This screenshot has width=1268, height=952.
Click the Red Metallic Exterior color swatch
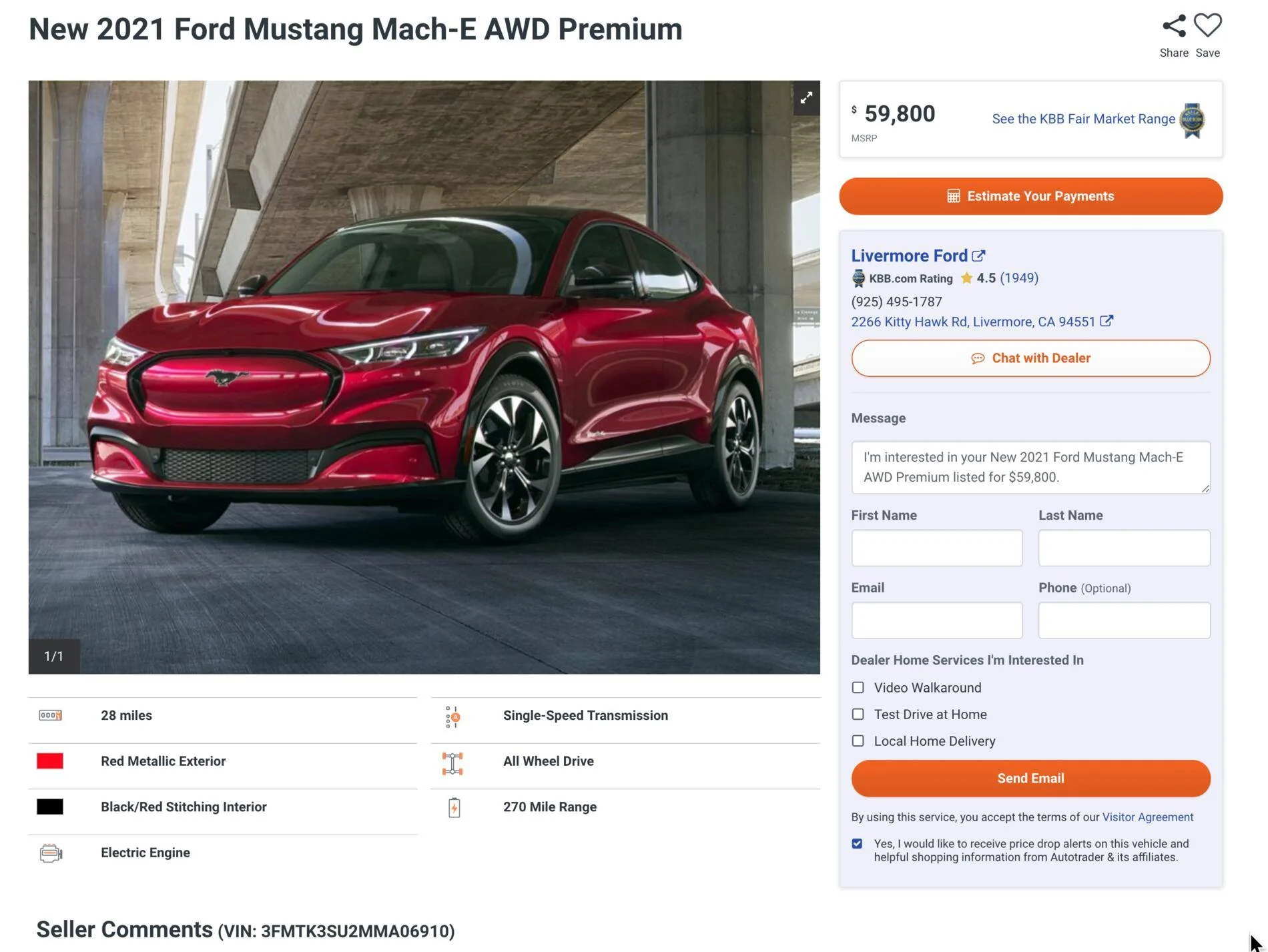click(x=50, y=761)
